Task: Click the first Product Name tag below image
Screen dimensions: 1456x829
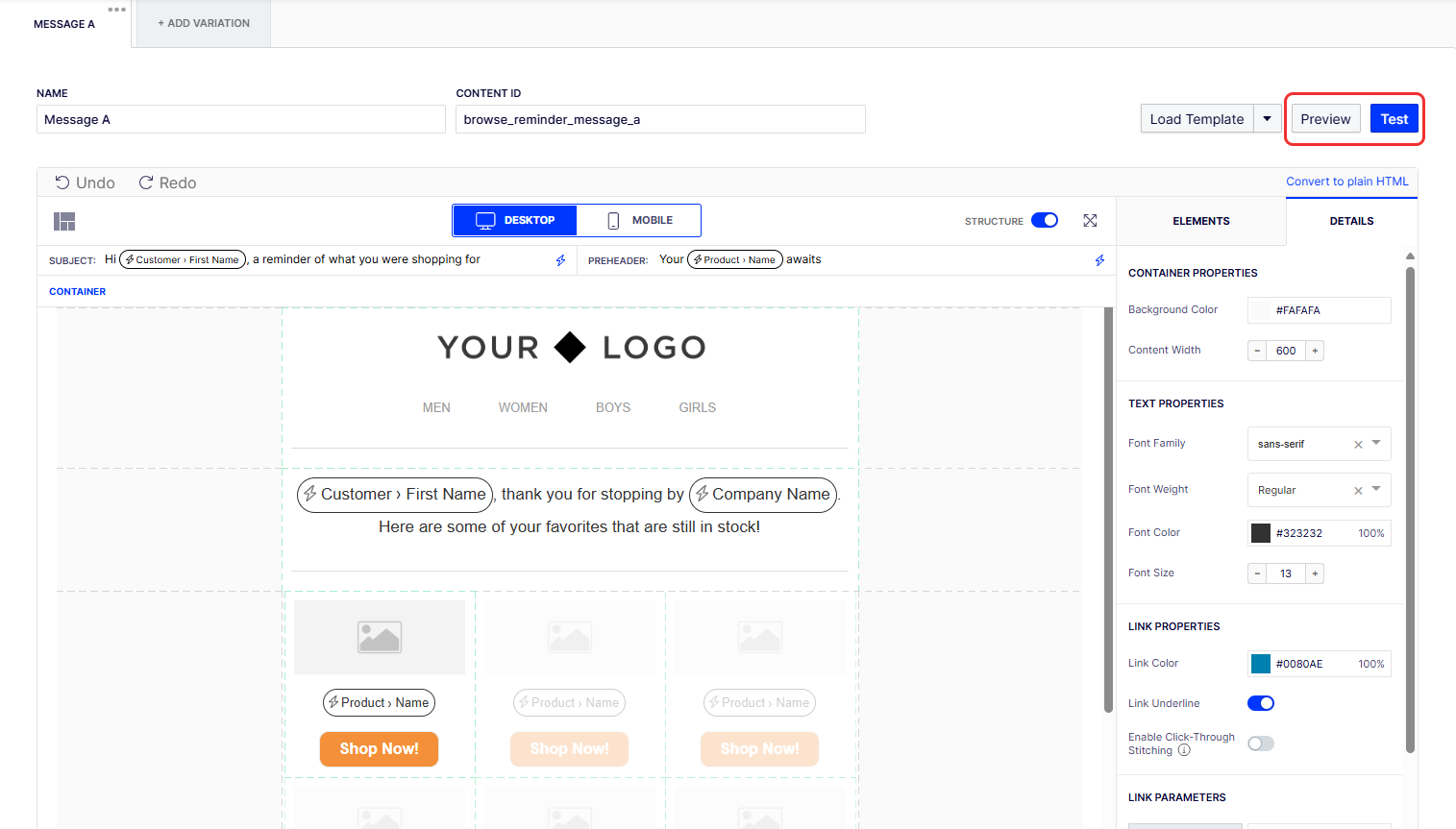Action: point(380,703)
